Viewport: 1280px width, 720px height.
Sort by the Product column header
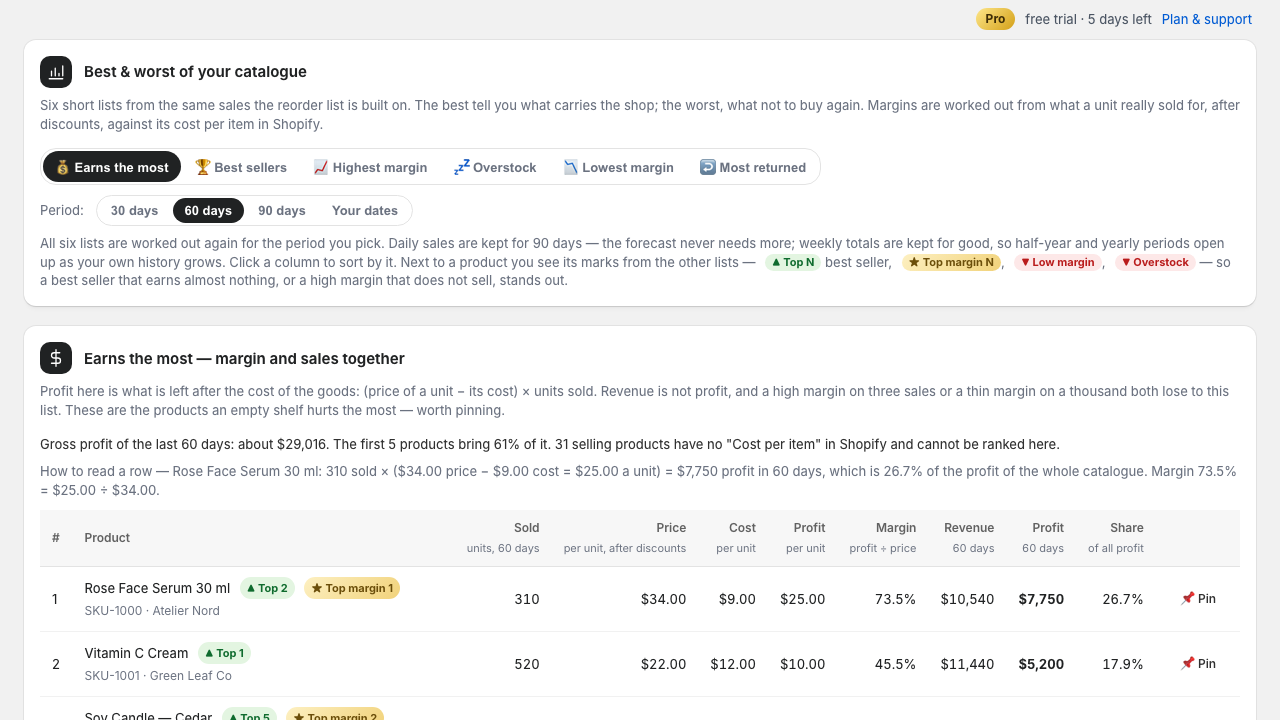[x=107, y=538]
